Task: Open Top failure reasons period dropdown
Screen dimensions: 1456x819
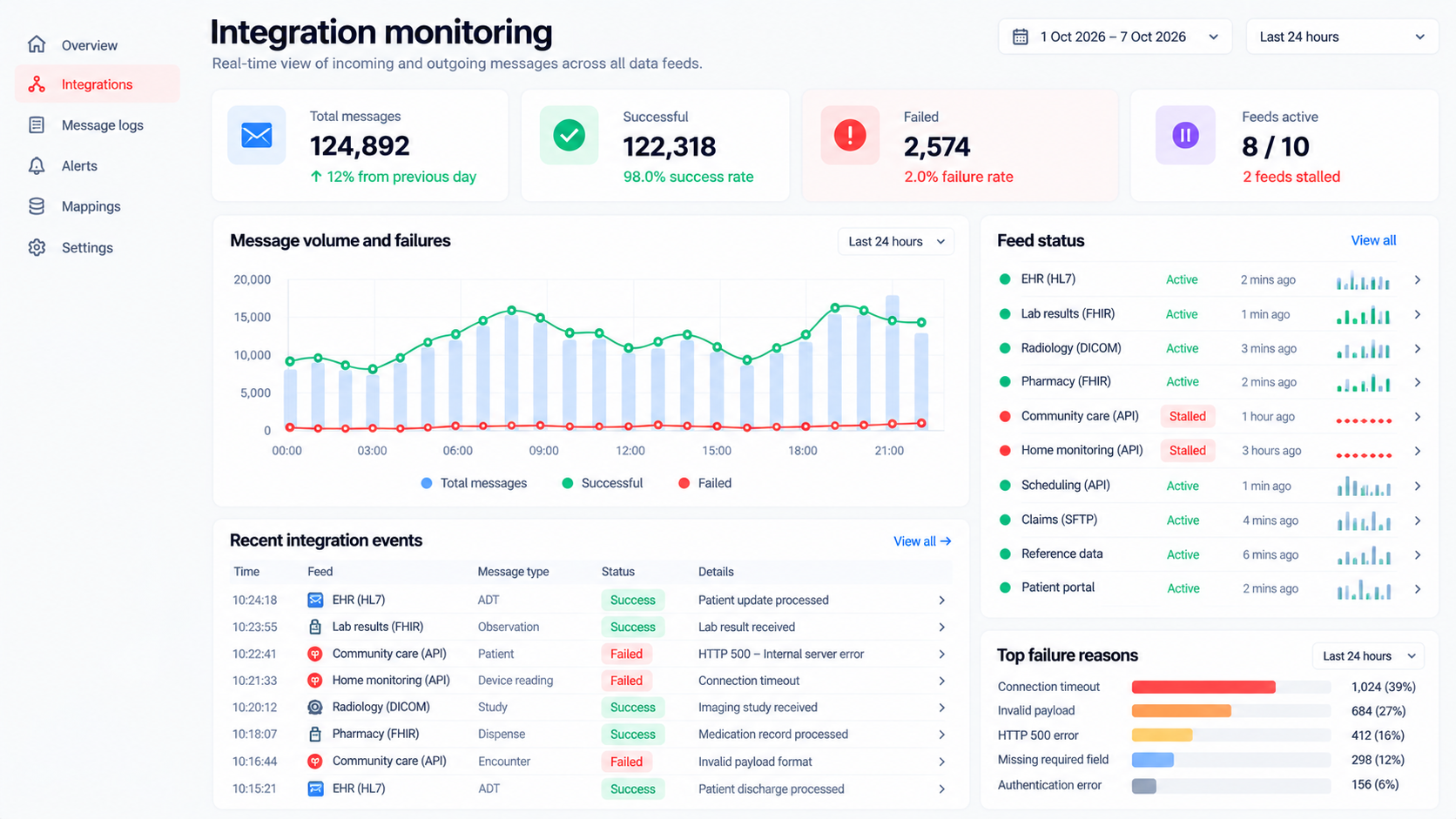Action: click(x=1369, y=655)
